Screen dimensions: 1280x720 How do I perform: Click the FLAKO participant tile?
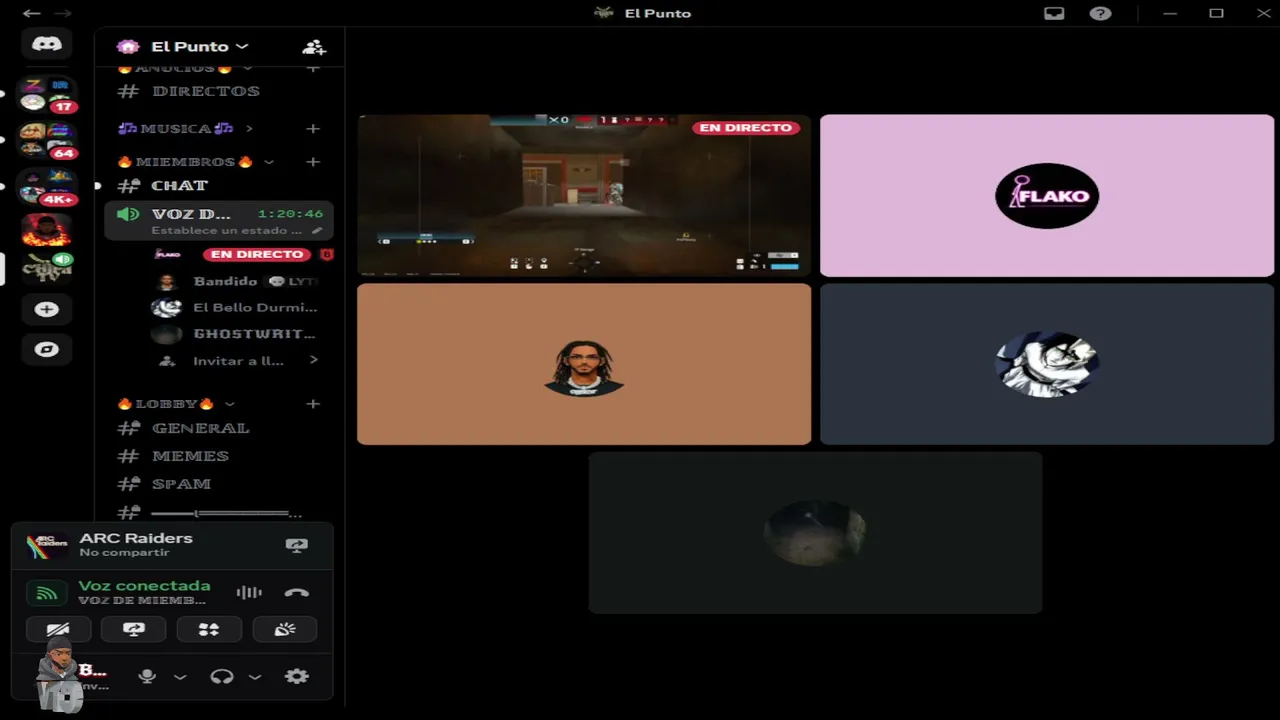(x=1047, y=195)
